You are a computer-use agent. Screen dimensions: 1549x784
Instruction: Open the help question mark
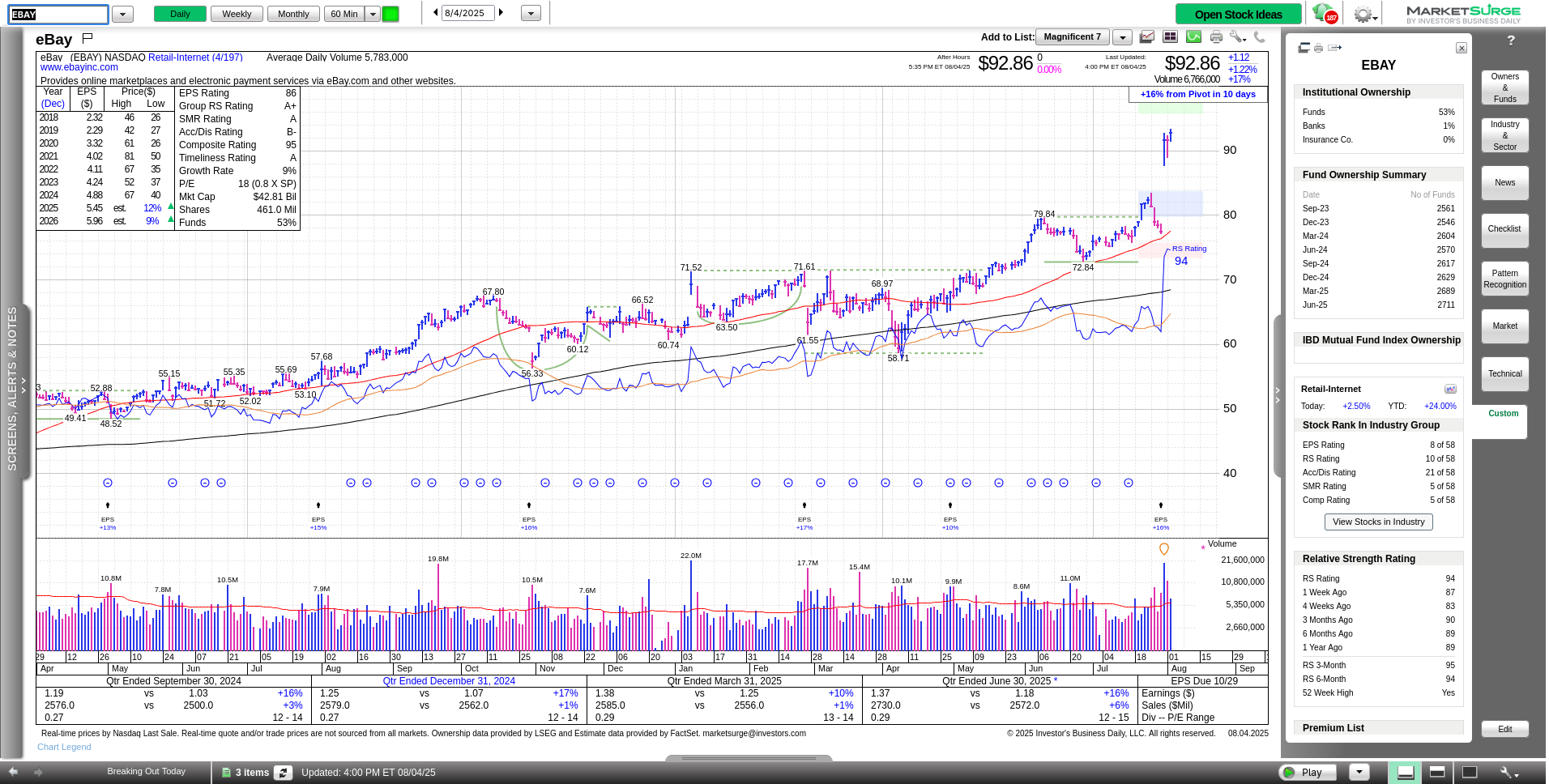coord(1511,40)
